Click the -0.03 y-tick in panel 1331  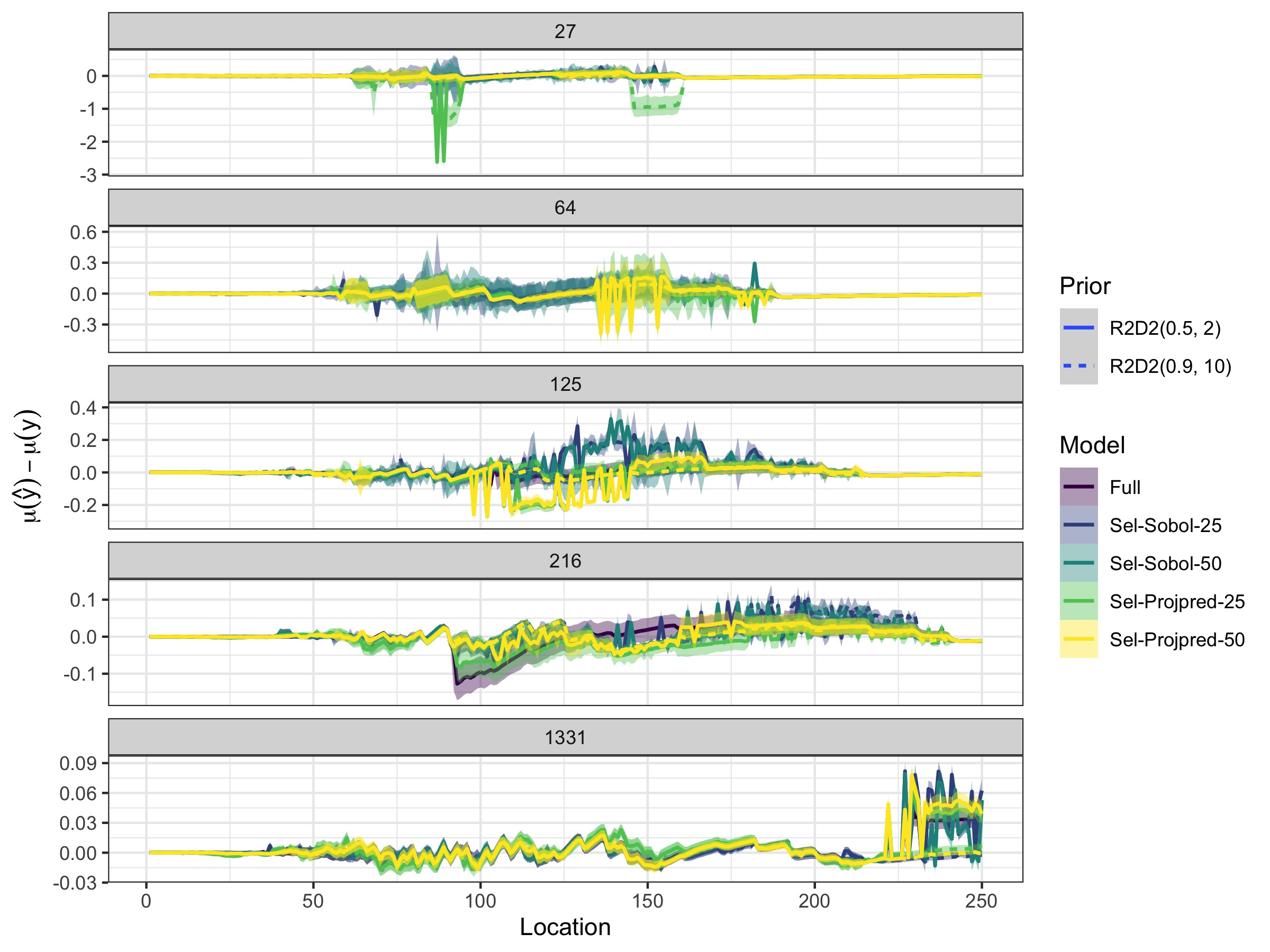[x=75, y=883]
